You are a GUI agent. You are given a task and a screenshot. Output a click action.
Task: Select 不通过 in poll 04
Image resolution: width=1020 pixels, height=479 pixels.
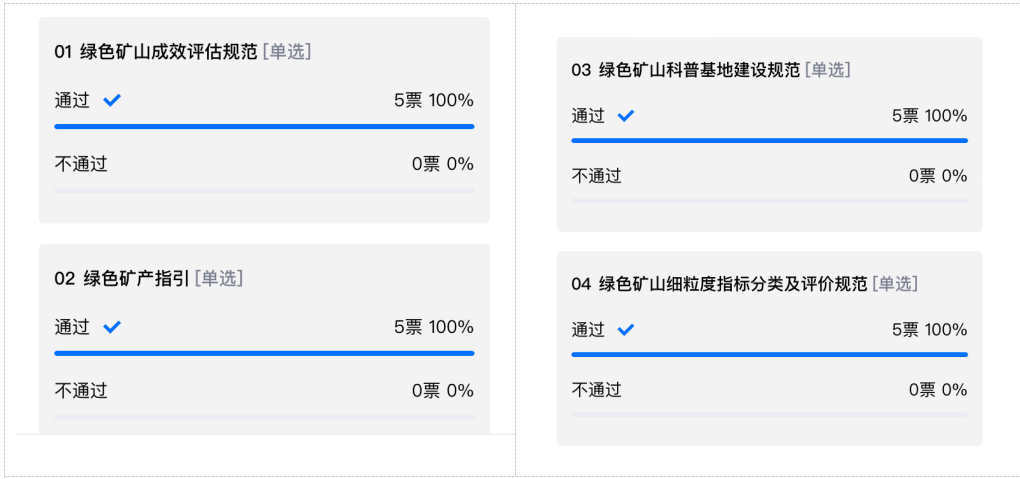click(x=597, y=390)
